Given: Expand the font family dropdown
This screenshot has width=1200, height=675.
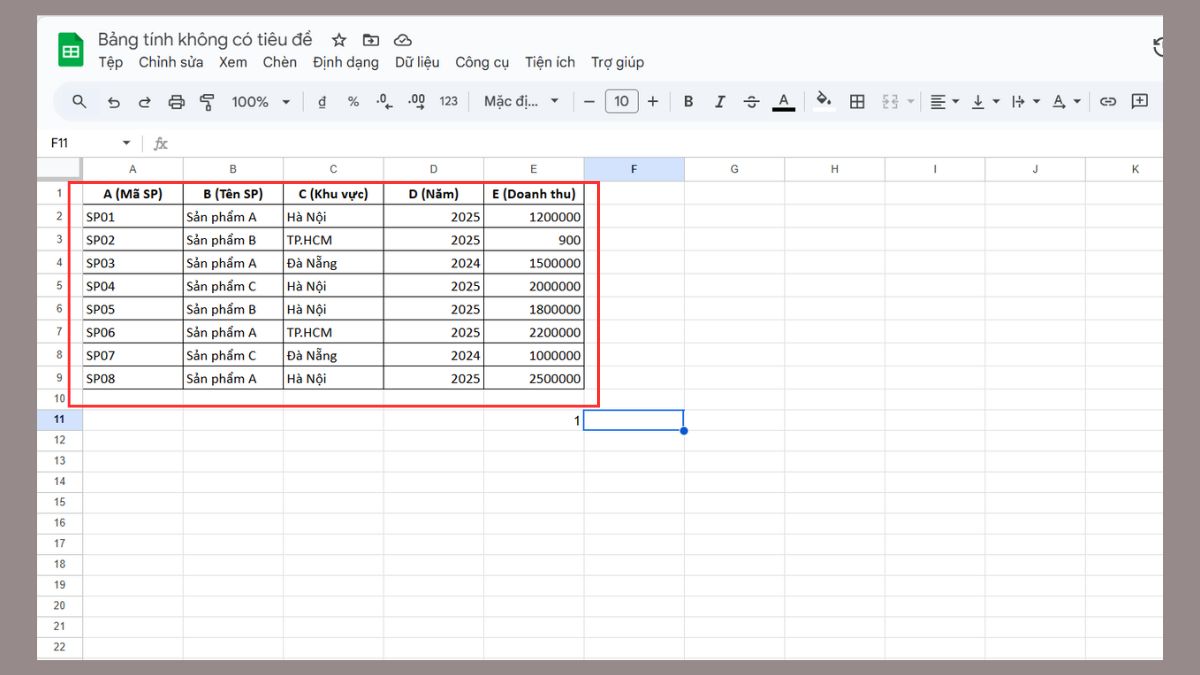Looking at the screenshot, I should pos(522,102).
